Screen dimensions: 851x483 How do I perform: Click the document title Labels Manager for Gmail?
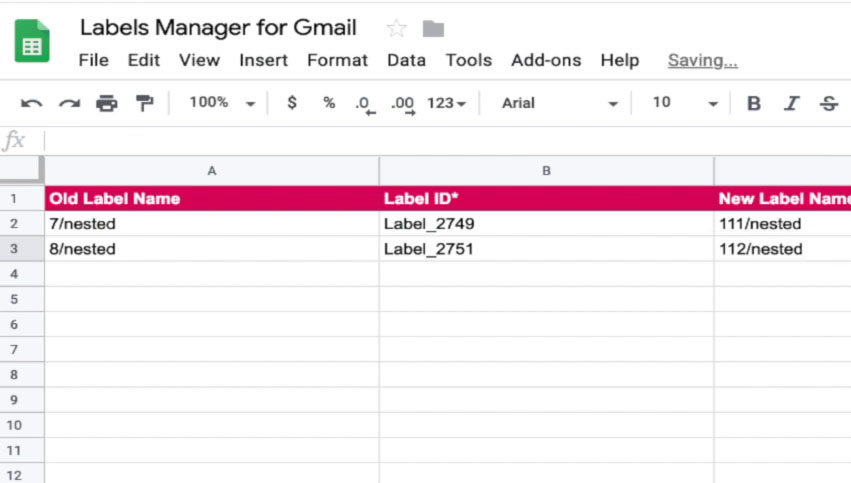click(218, 28)
